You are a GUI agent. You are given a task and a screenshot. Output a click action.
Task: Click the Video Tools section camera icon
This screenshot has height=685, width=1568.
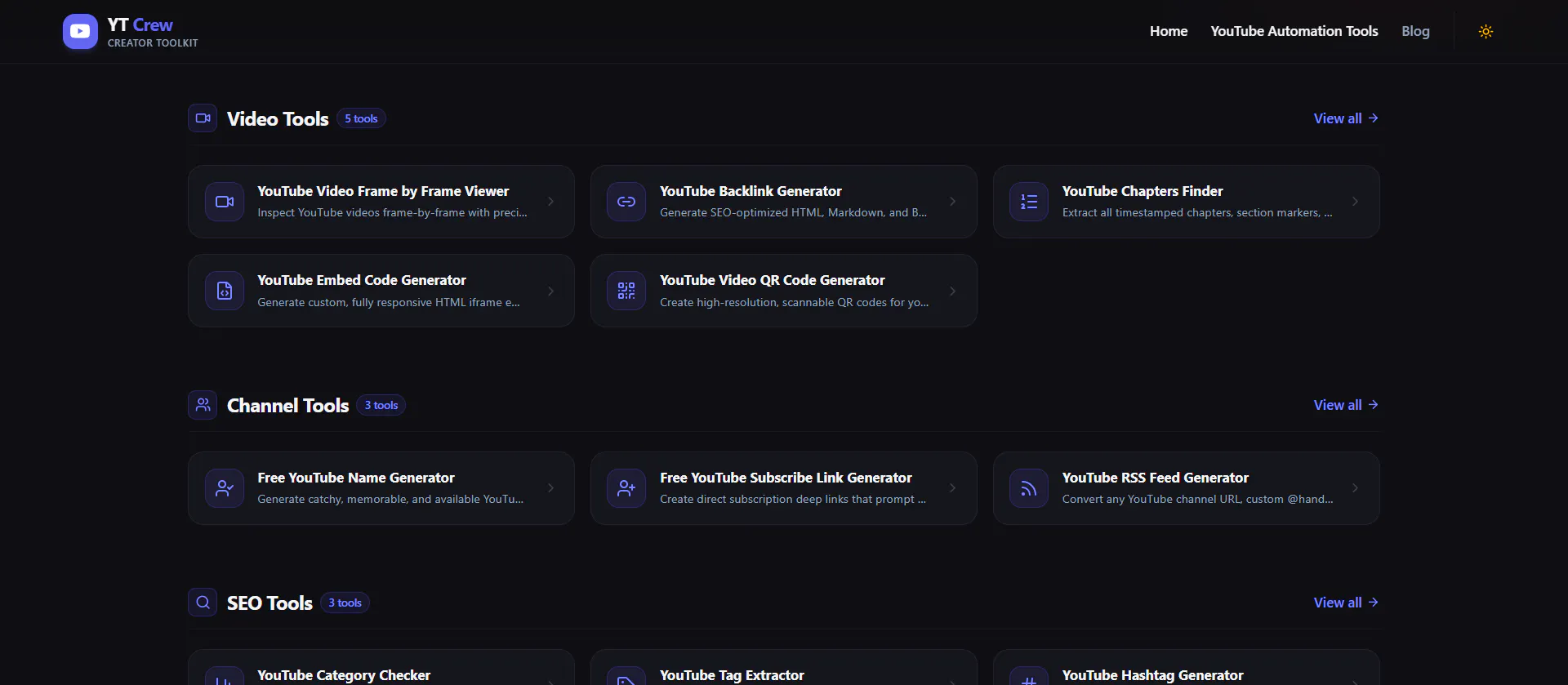coord(203,118)
